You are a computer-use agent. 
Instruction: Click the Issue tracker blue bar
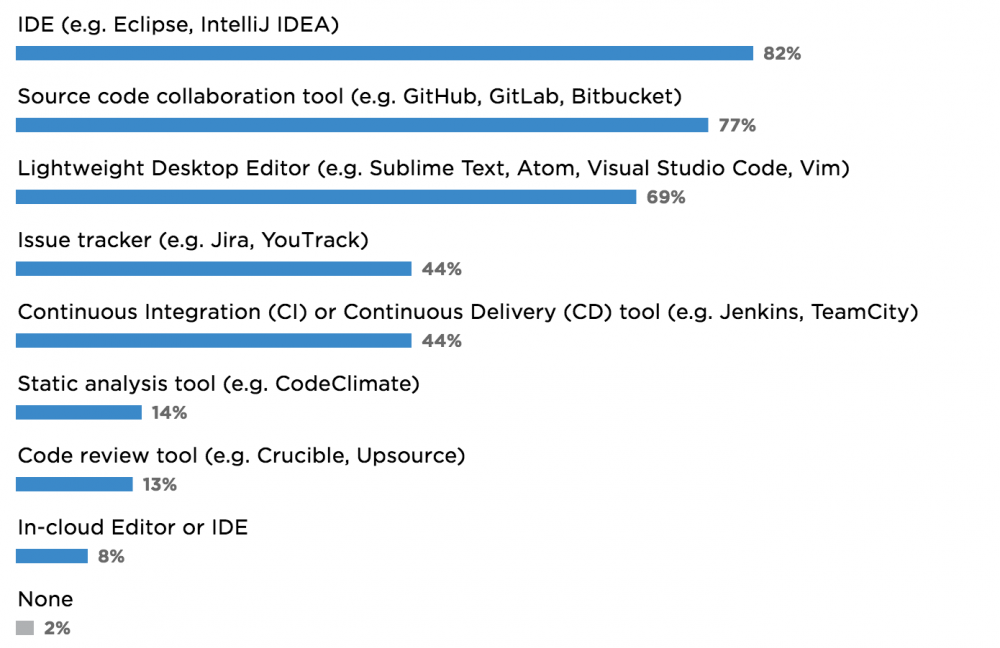click(x=214, y=269)
